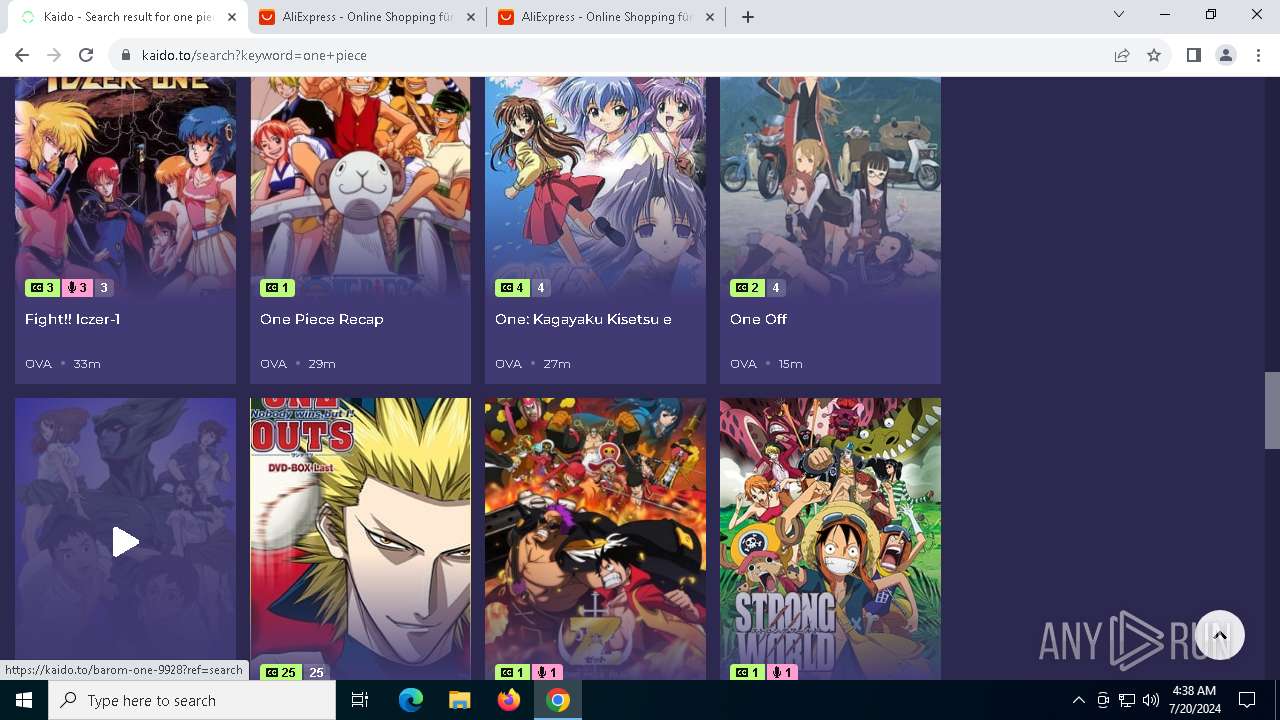Open a new browser tab
1280x720 pixels.
(748, 17)
